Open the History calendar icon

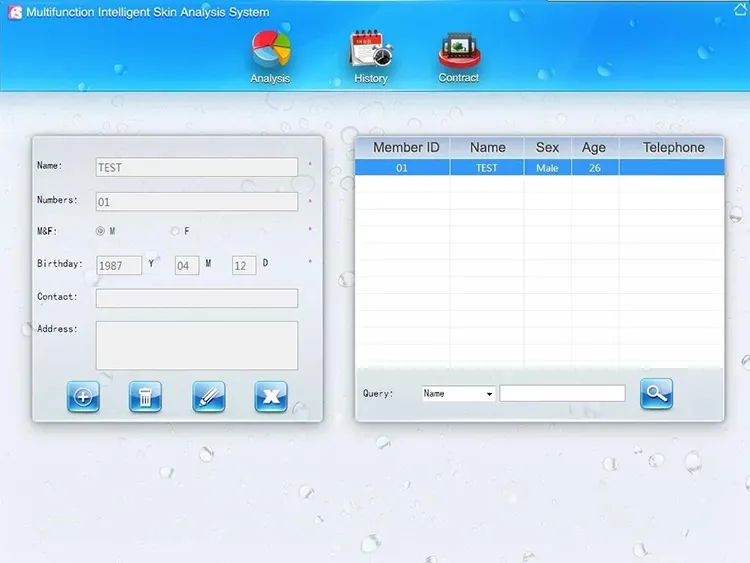click(371, 50)
